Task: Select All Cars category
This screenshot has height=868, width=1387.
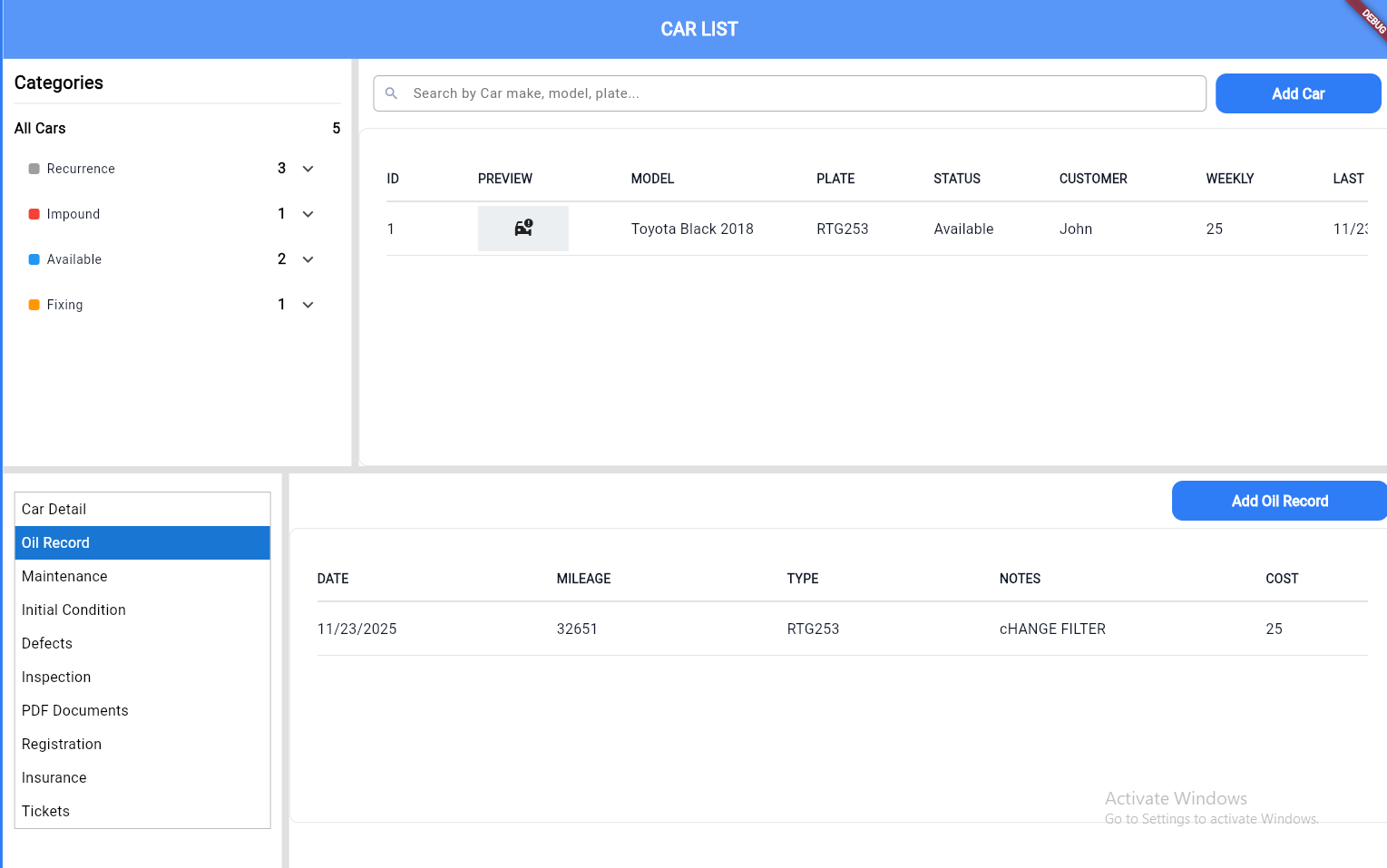Action: point(41,128)
